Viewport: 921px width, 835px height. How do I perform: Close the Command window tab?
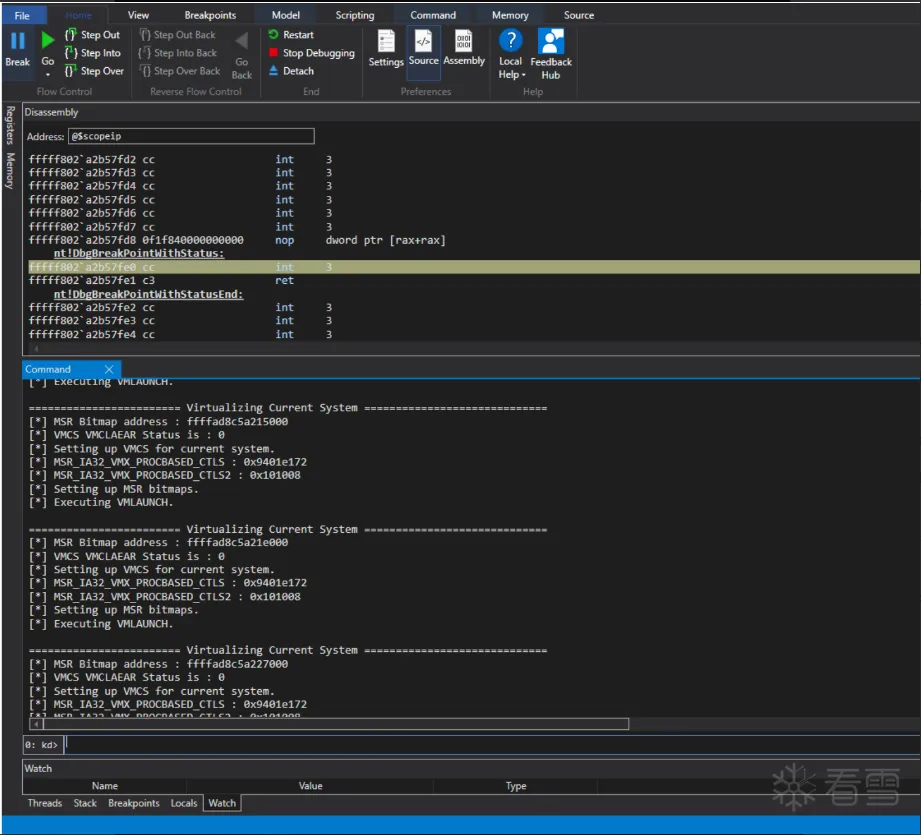point(109,369)
